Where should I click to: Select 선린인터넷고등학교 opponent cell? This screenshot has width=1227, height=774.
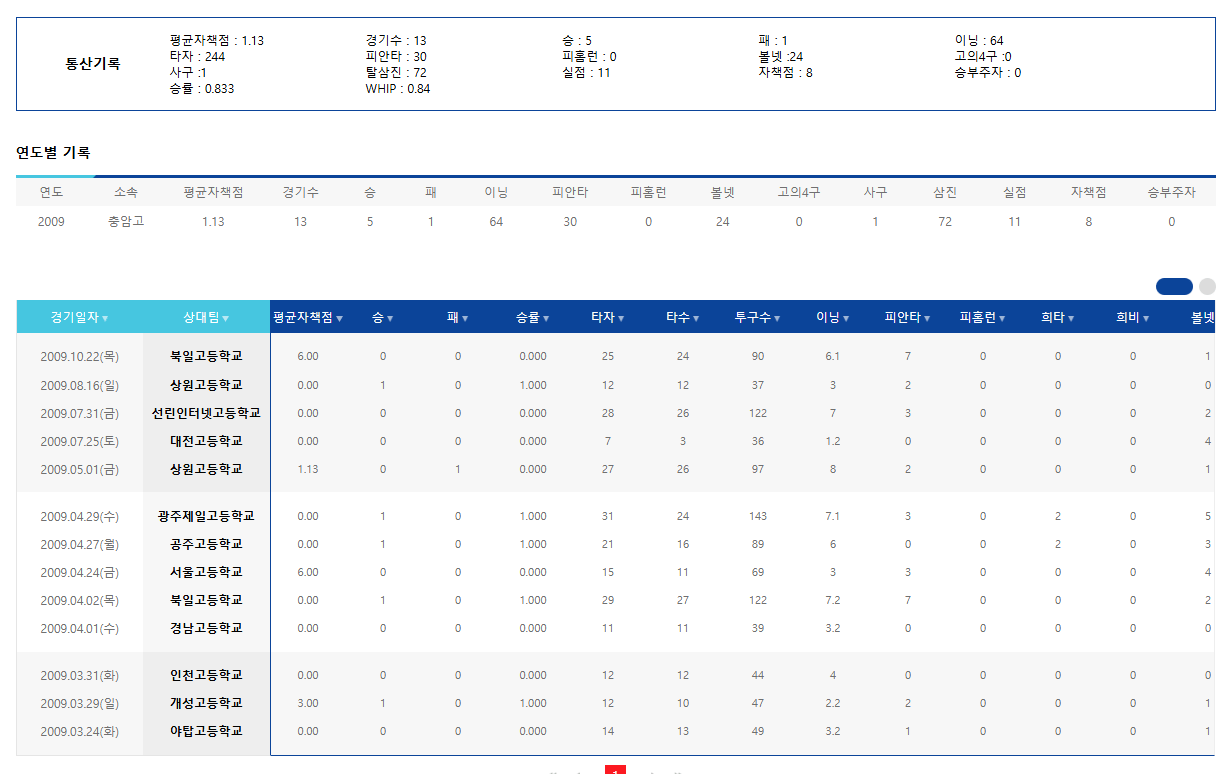coord(206,413)
